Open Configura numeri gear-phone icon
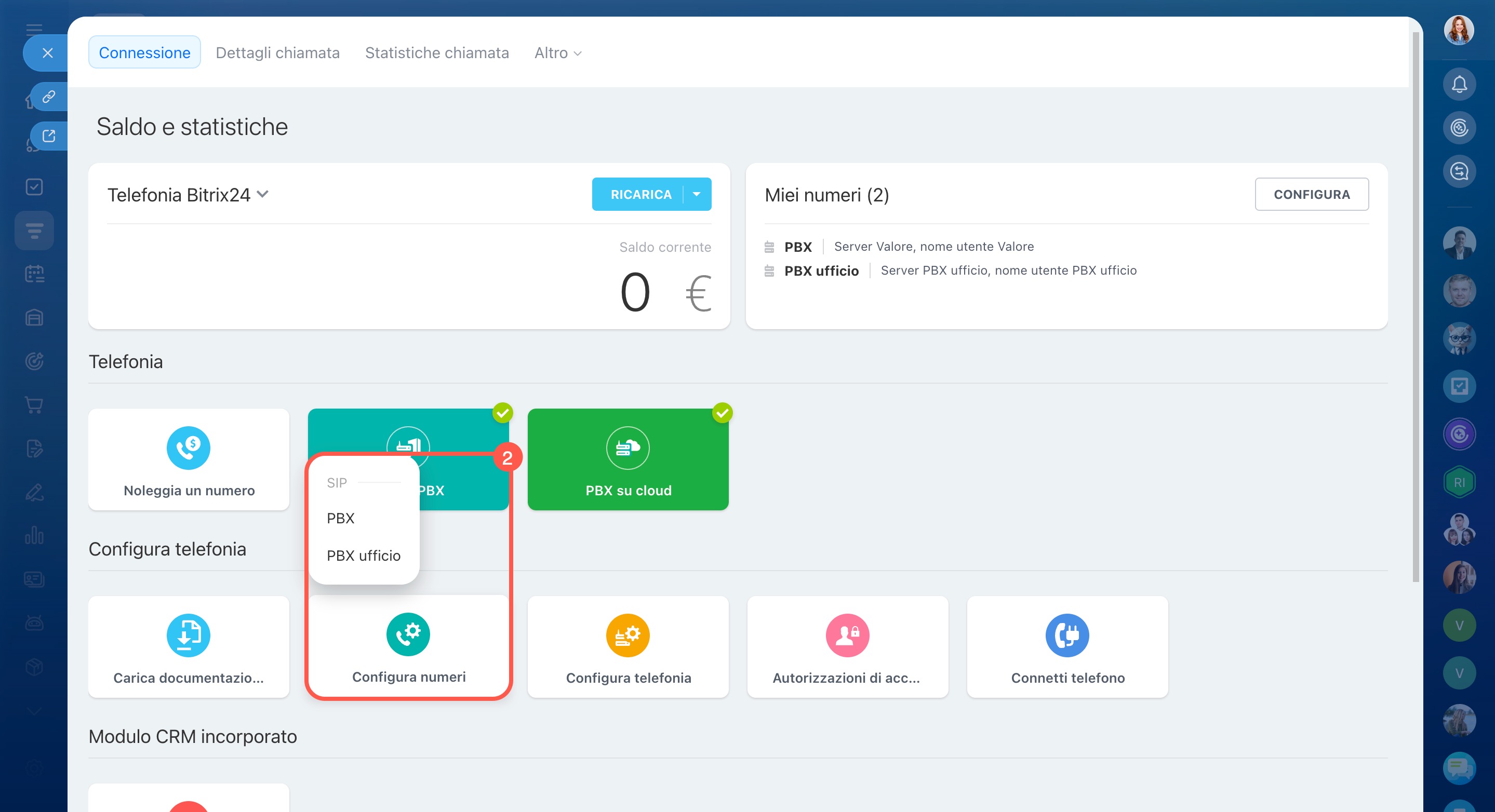 click(x=408, y=634)
